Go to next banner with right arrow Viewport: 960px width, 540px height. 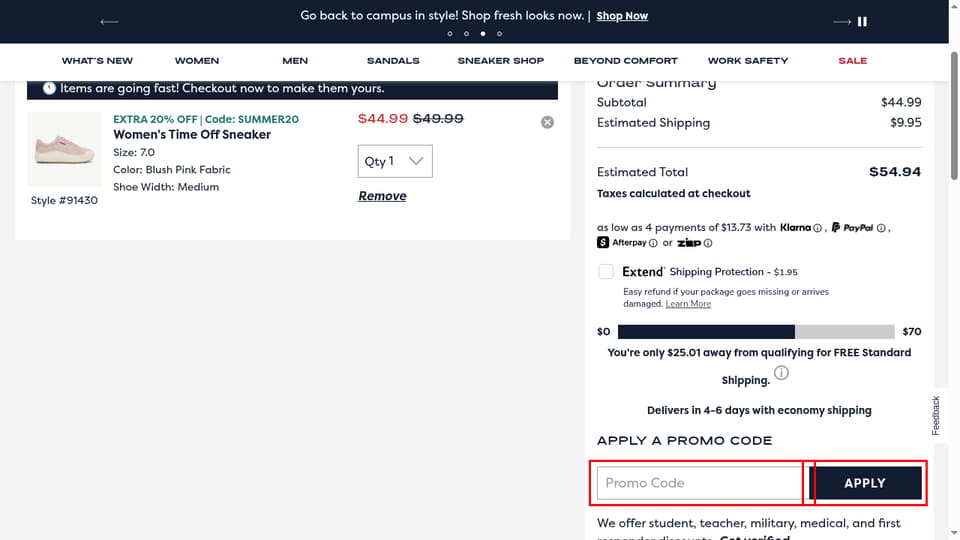click(x=842, y=22)
